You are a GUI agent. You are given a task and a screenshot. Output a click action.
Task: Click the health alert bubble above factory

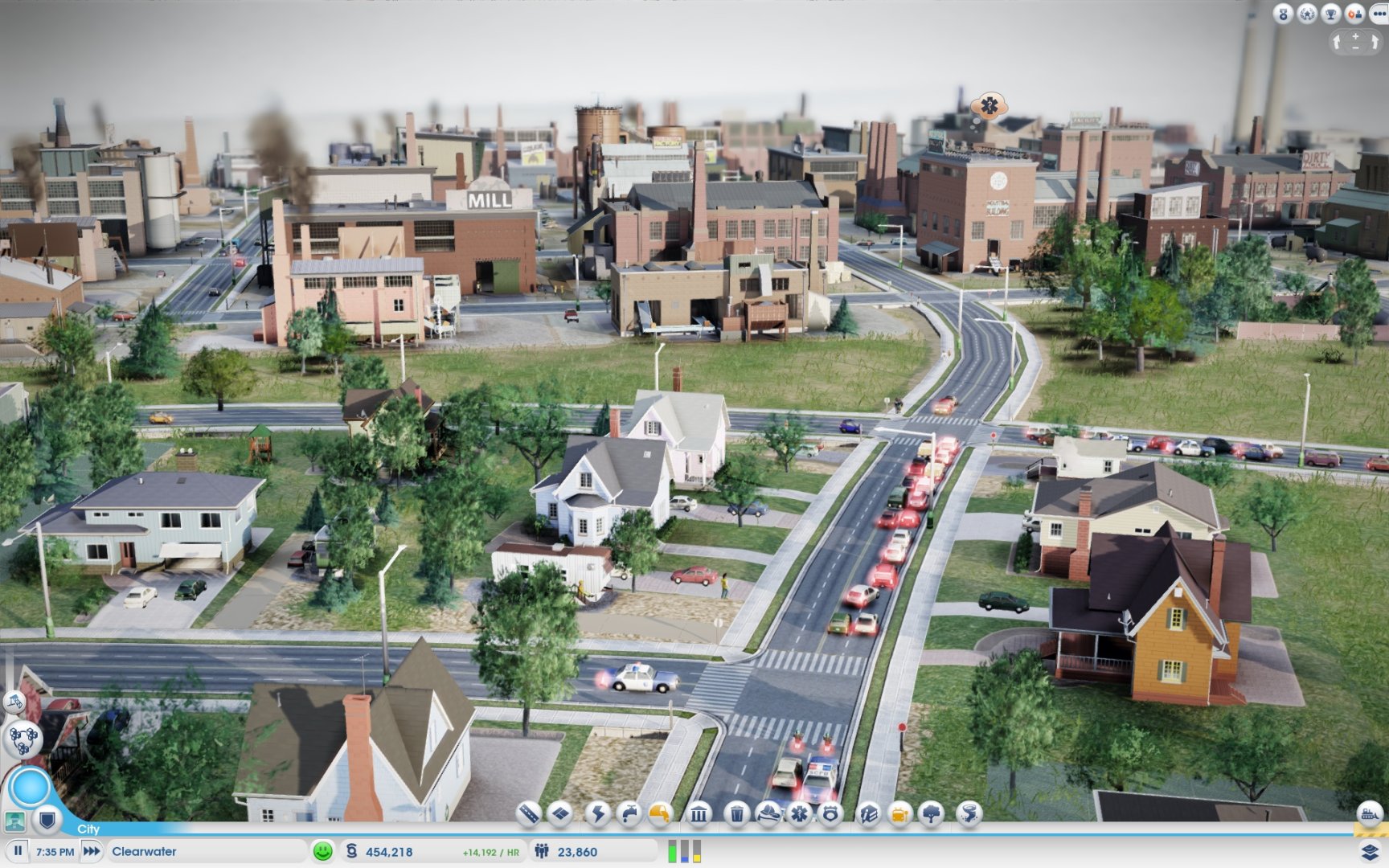[988, 106]
